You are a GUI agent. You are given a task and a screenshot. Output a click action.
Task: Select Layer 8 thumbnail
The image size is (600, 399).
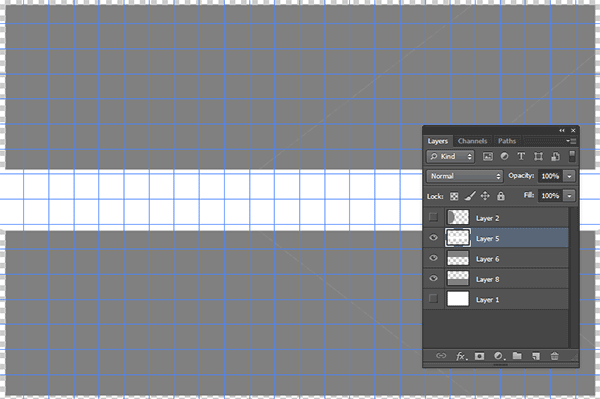coord(458,278)
